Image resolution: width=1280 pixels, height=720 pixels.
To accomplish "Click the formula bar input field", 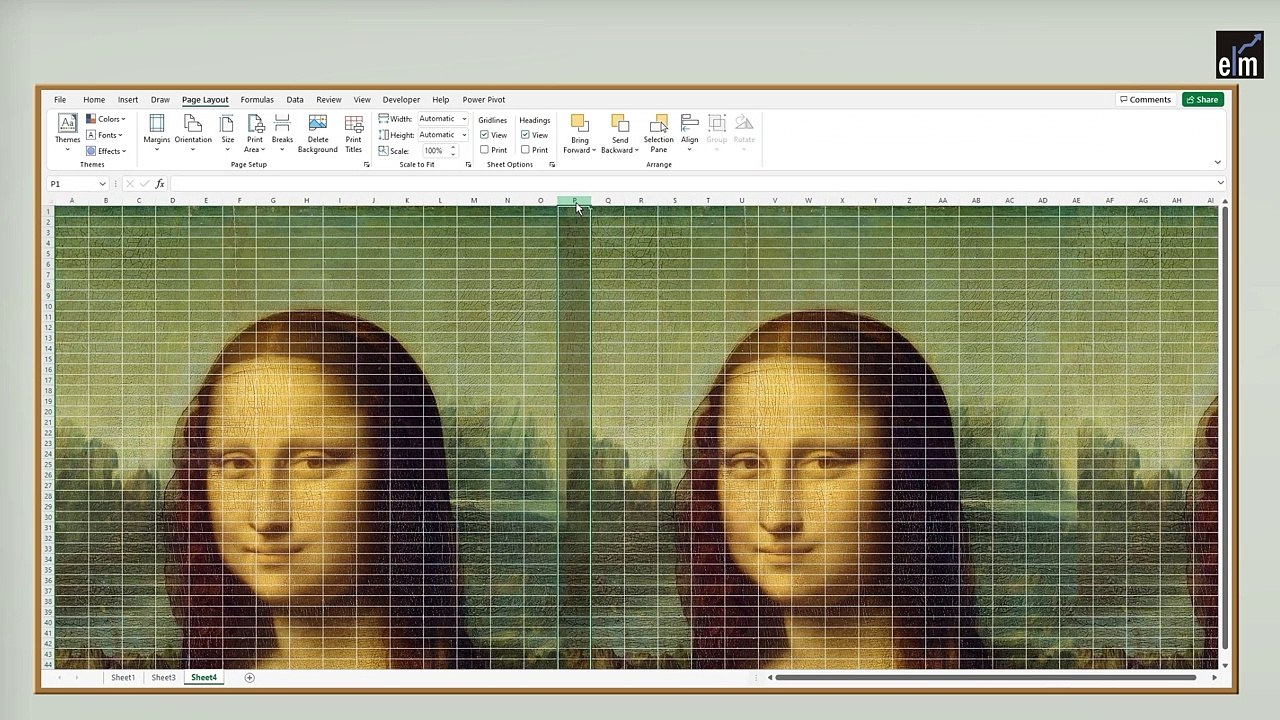I will click(x=695, y=184).
